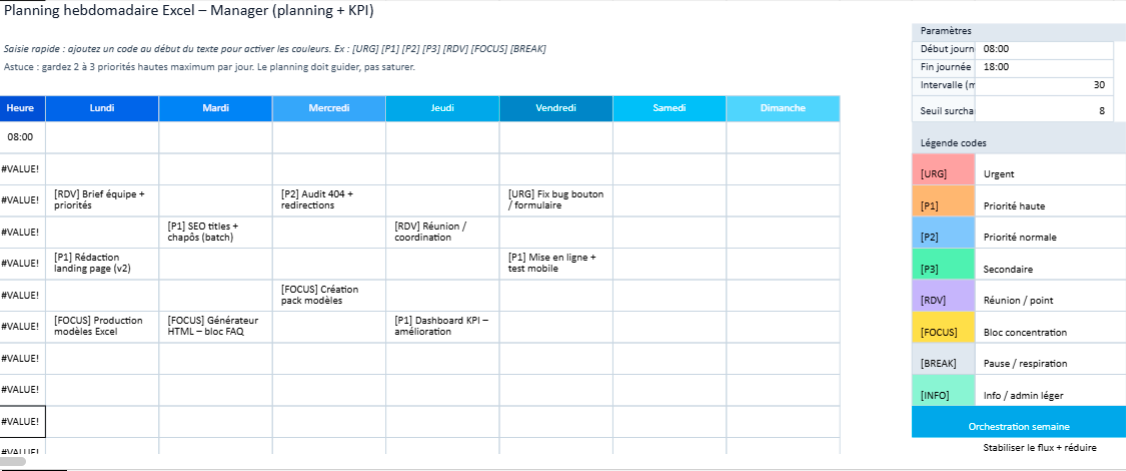The height and width of the screenshot is (471, 1126).
Task: Select the '[P1] SEO titles + chapôs' cell
Action: coord(215,231)
